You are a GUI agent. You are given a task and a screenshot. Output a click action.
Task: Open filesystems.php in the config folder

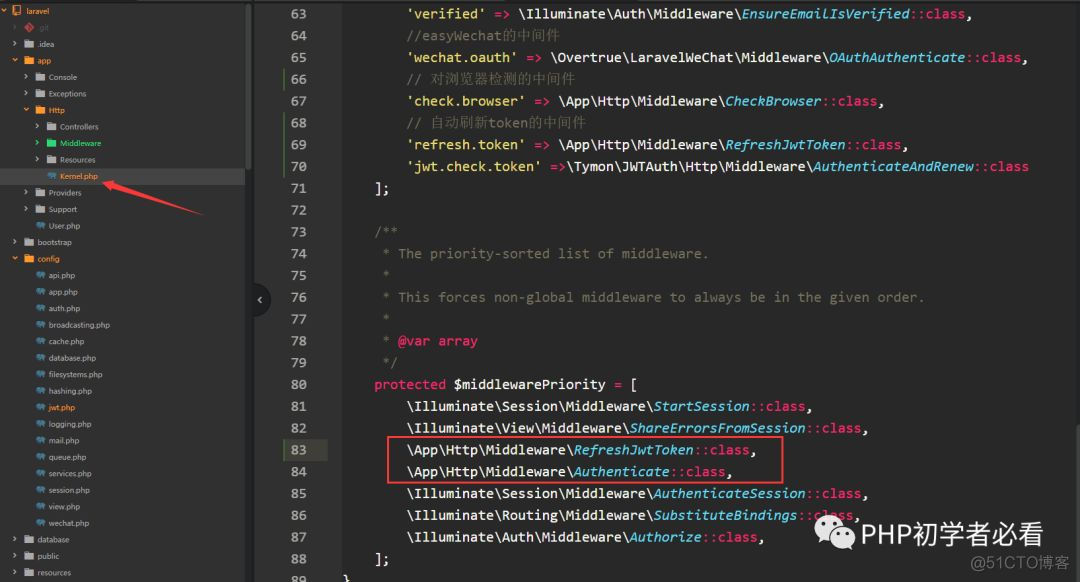pos(75,375)
